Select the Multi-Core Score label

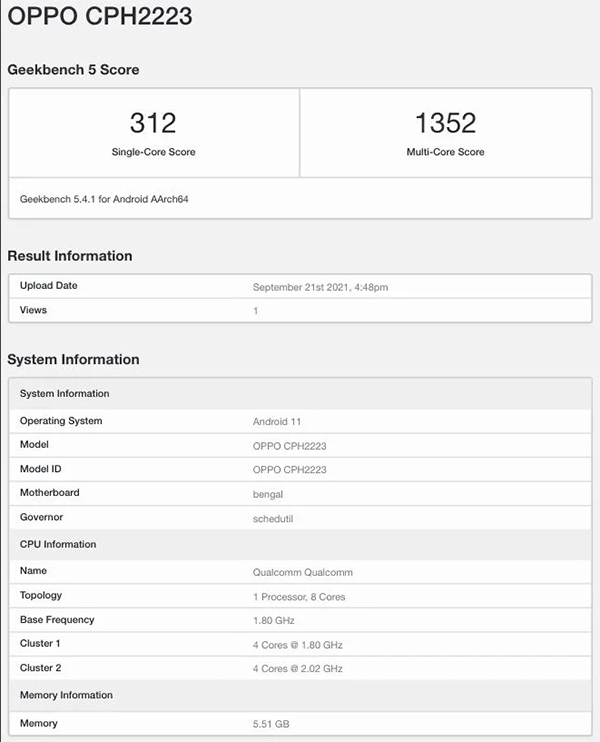[445, 152]
